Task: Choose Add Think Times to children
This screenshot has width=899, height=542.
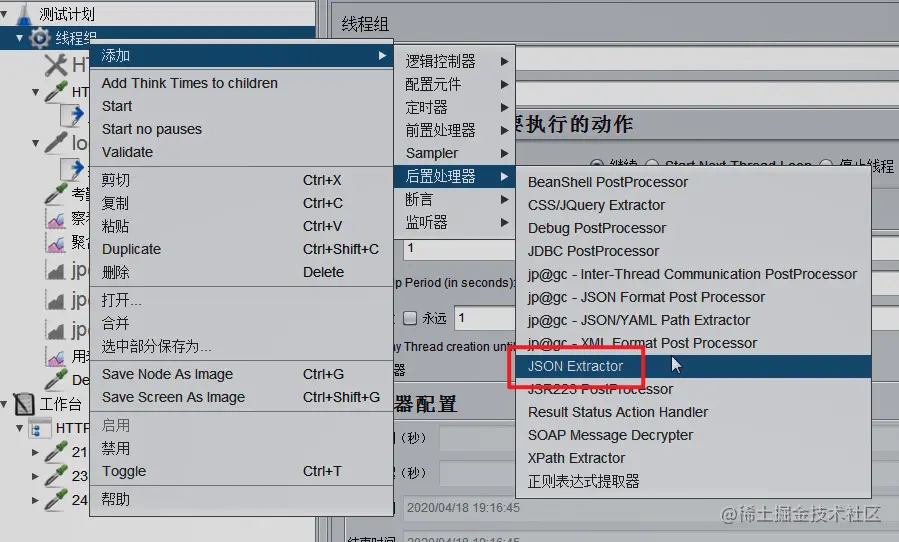Action: [241, 83]
